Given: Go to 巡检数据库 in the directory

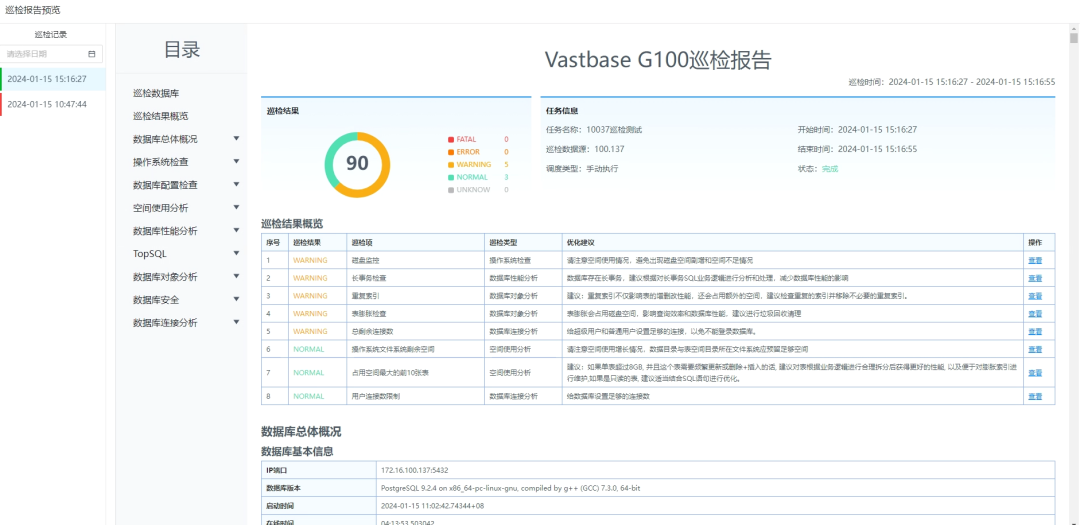Looking at the screenshot, I should pyautogui.click(x=156, y=93).
